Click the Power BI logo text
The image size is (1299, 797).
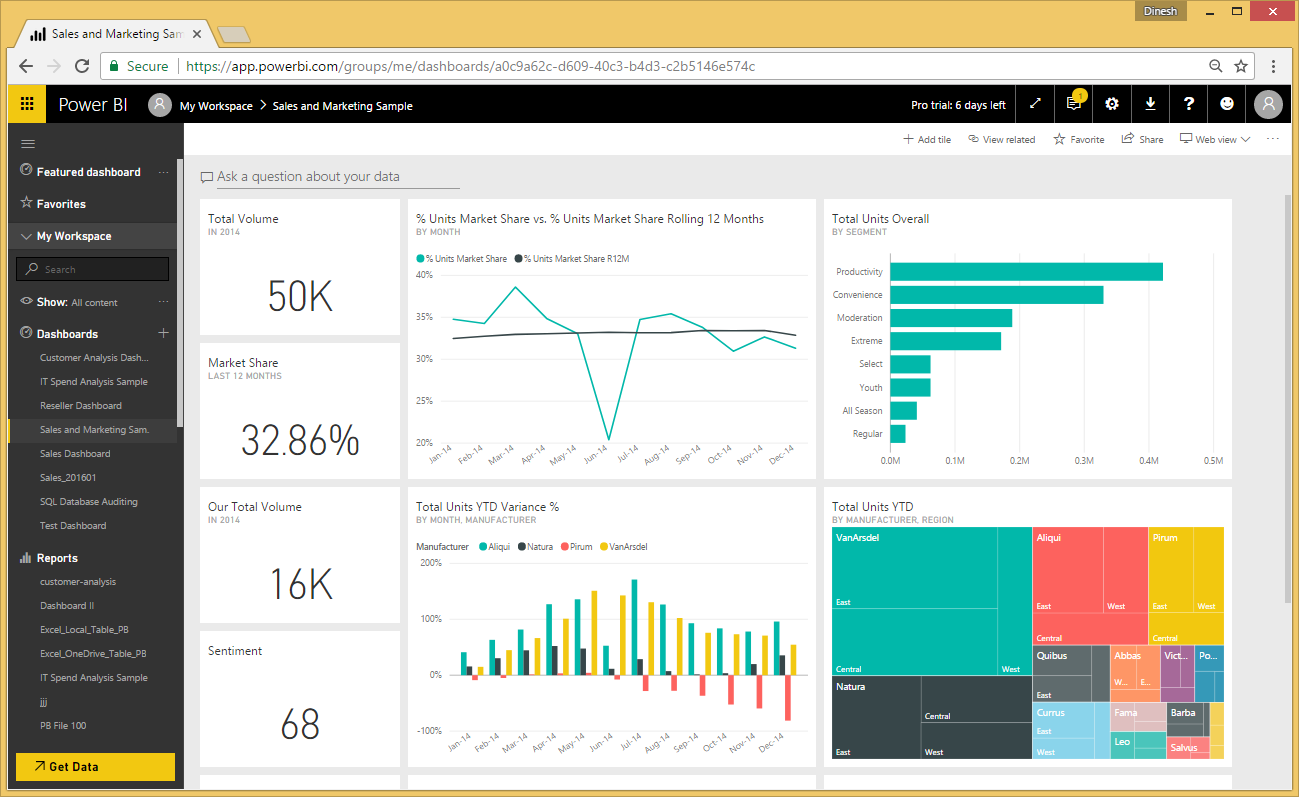(x=93, y=105)
